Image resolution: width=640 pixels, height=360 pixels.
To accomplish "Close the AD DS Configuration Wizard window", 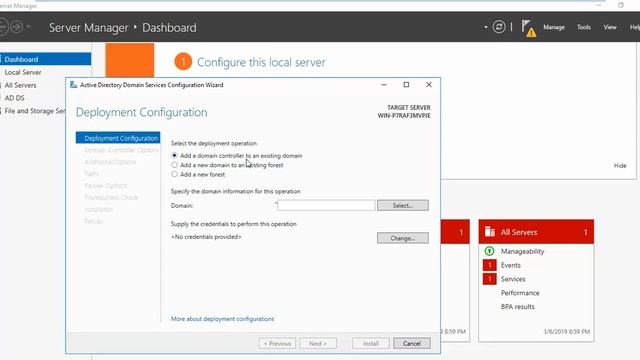I will coord(429,84).
